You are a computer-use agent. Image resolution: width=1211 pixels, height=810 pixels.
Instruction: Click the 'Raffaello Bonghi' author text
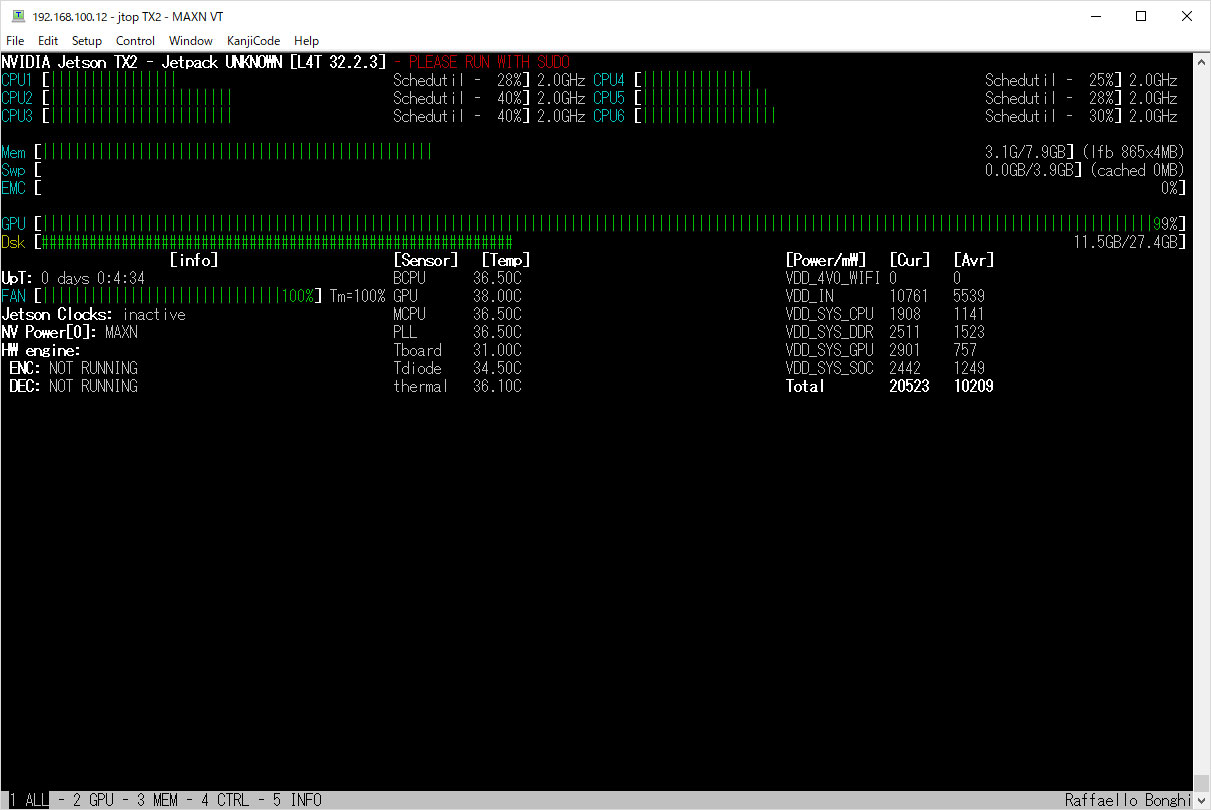(x=1129, y=800)
